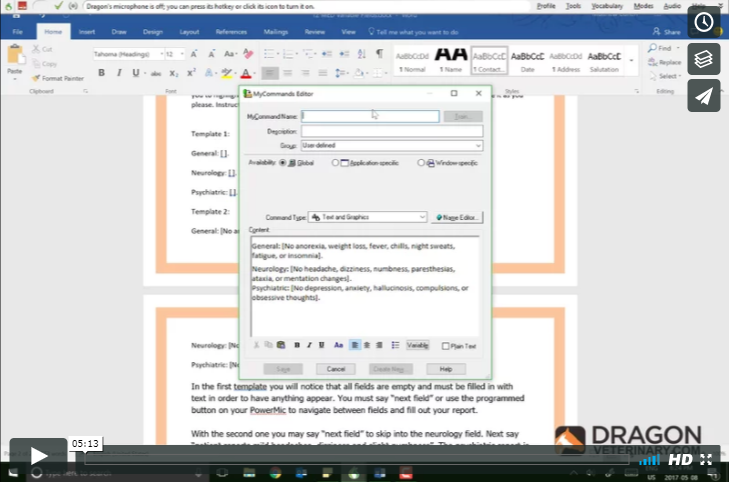
Task: Open the font size dropdown
Action: point(182,54)
